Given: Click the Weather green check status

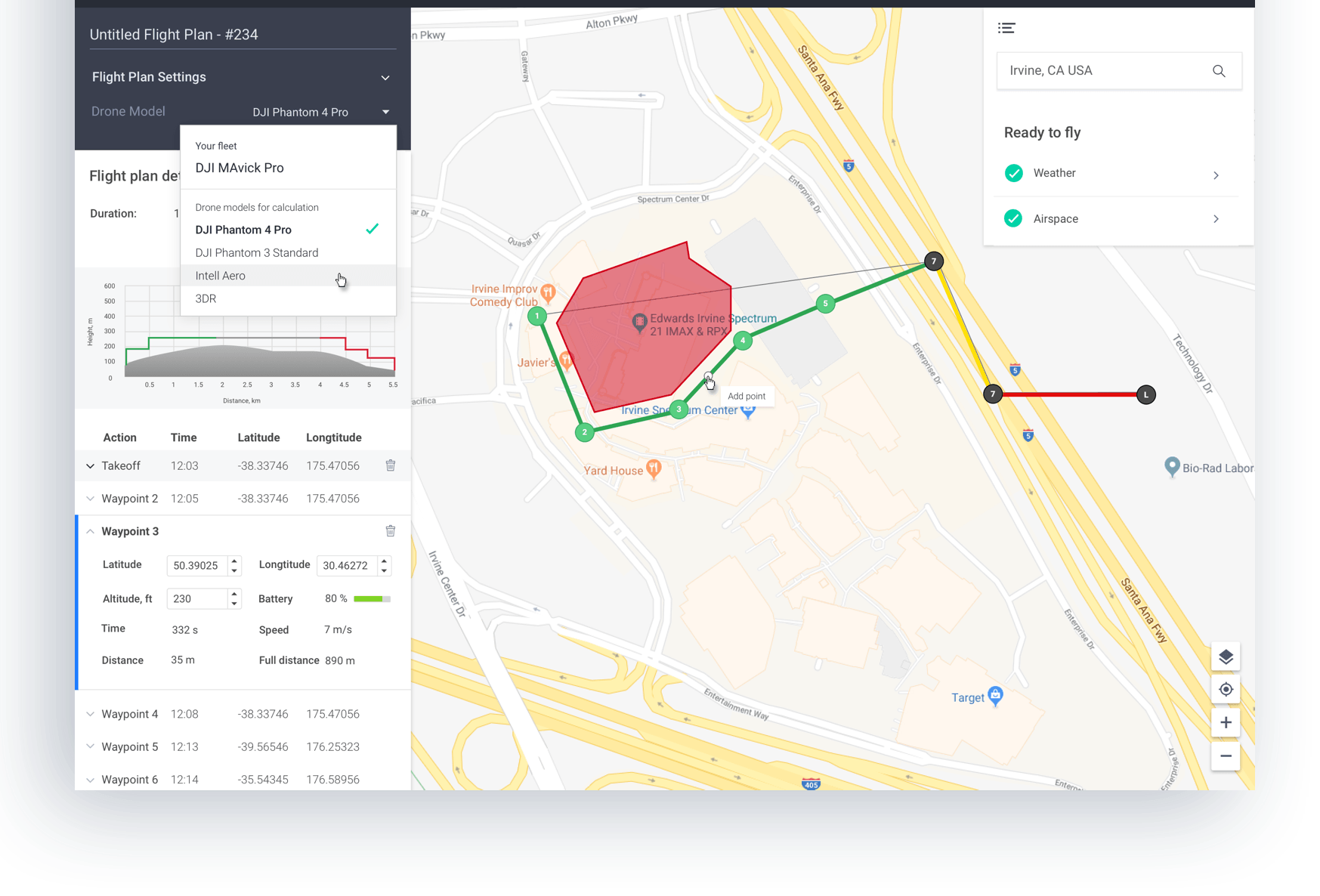Looking at the screenshot, I should click(x=1014, y=173).
